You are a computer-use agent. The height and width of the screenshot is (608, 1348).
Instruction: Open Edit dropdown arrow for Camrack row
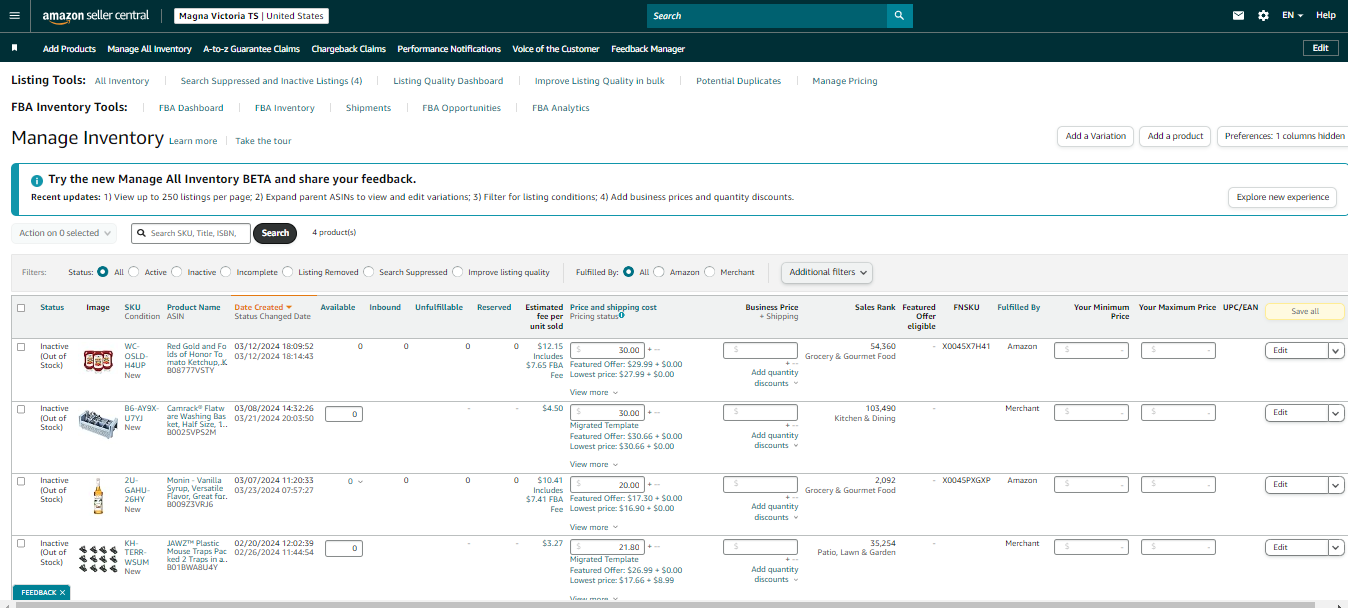click(1336, 413)
